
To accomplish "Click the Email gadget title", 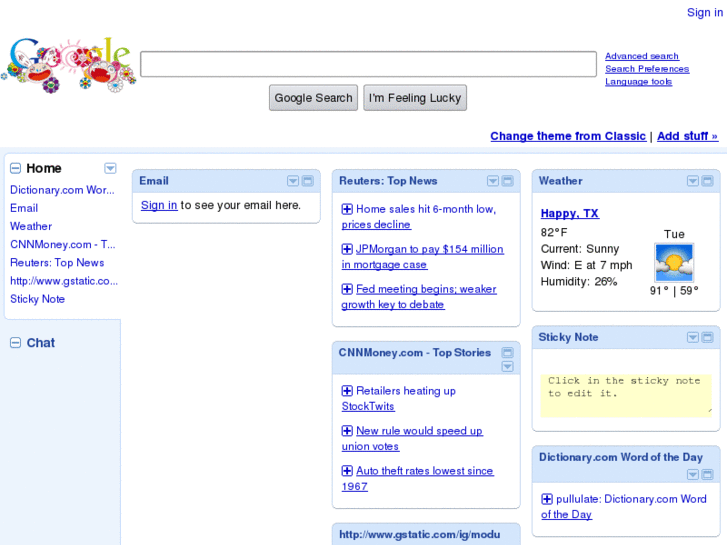I will (x=154, y=181).
